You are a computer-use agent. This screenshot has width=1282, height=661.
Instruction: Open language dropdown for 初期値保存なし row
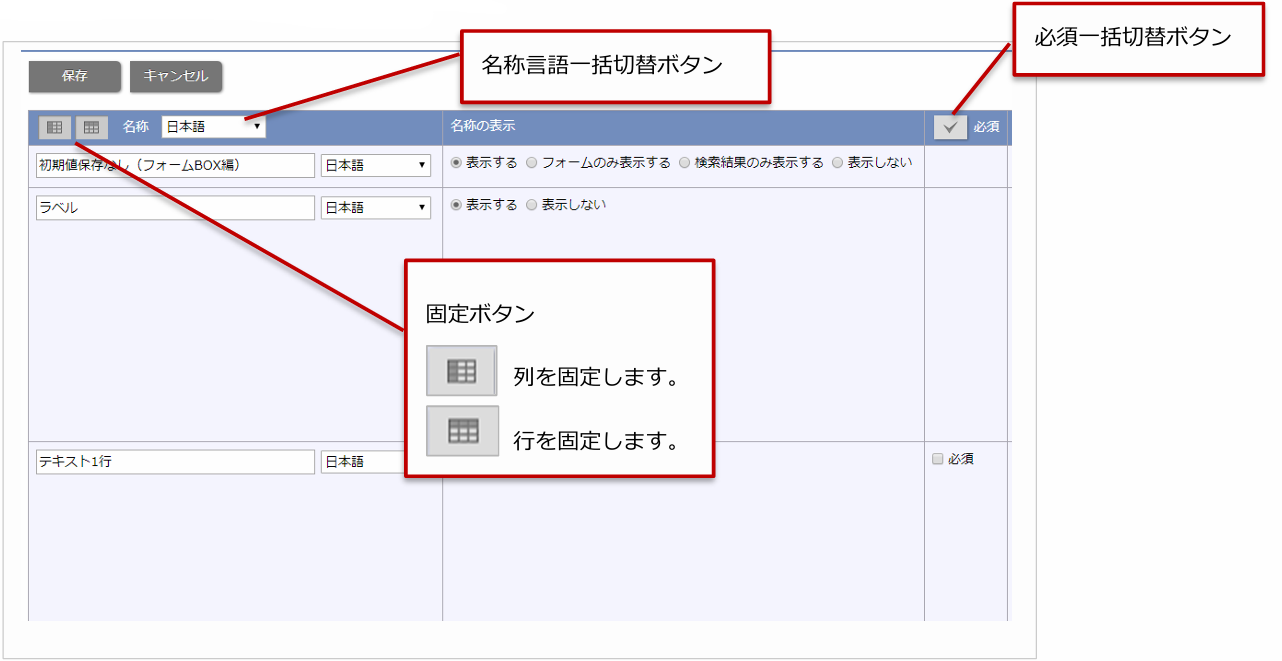tap(376, 165)
